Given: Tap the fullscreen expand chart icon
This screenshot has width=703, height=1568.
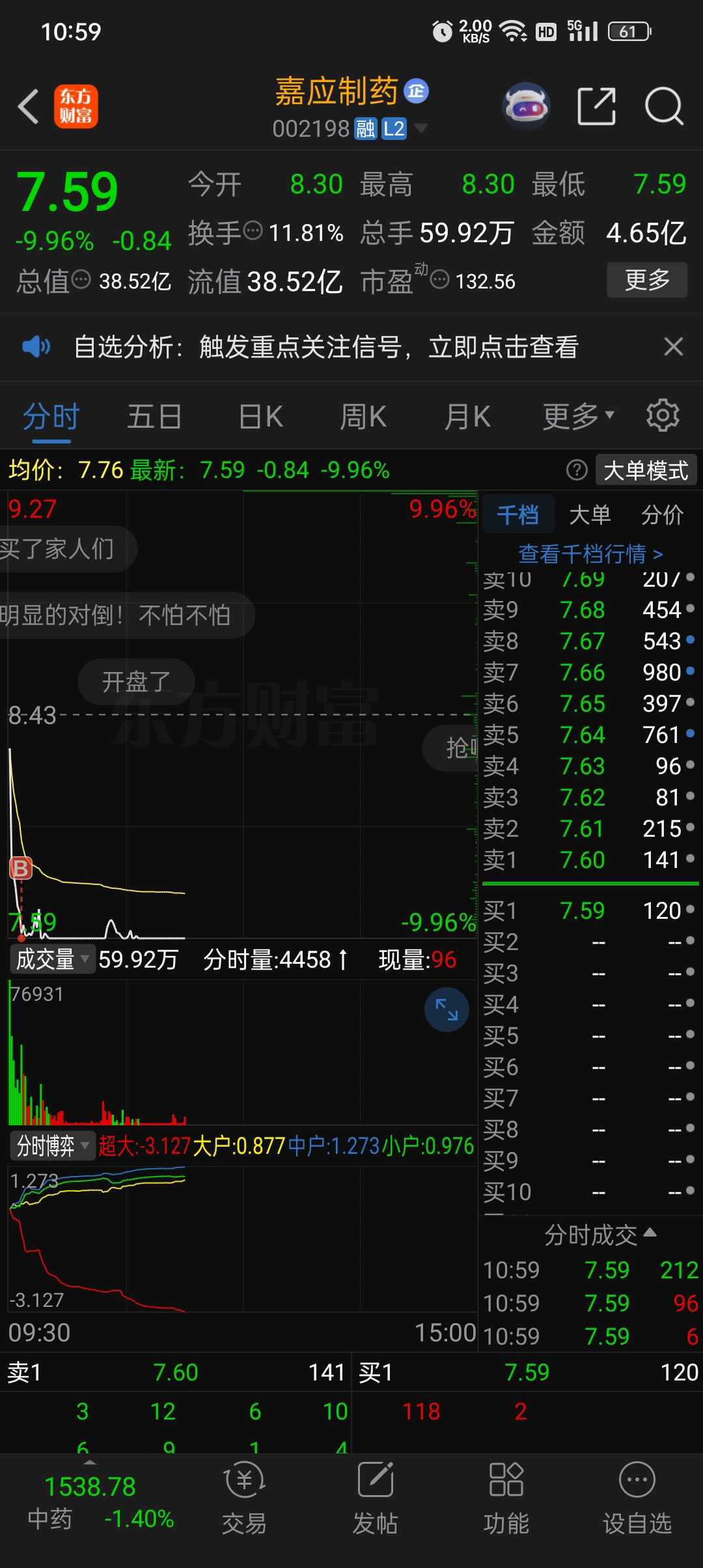Looking at the screenshot, I should [447, 1010].
